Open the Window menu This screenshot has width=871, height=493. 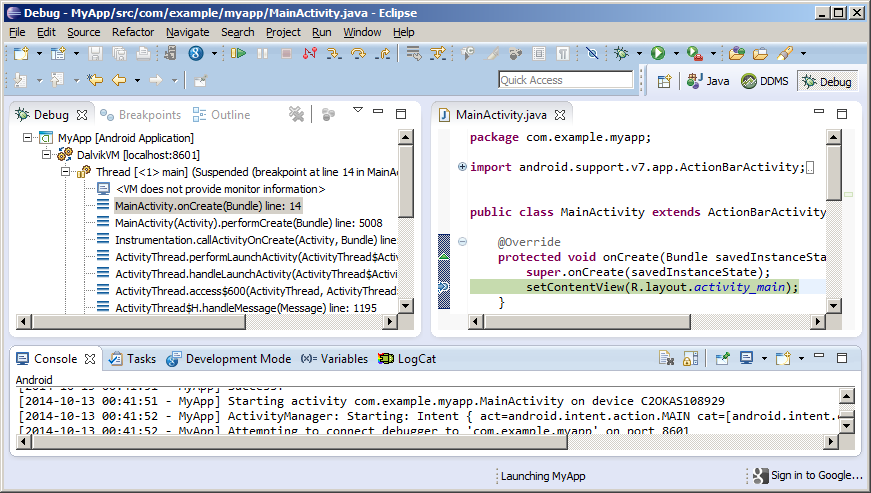[x=362, y=32]
